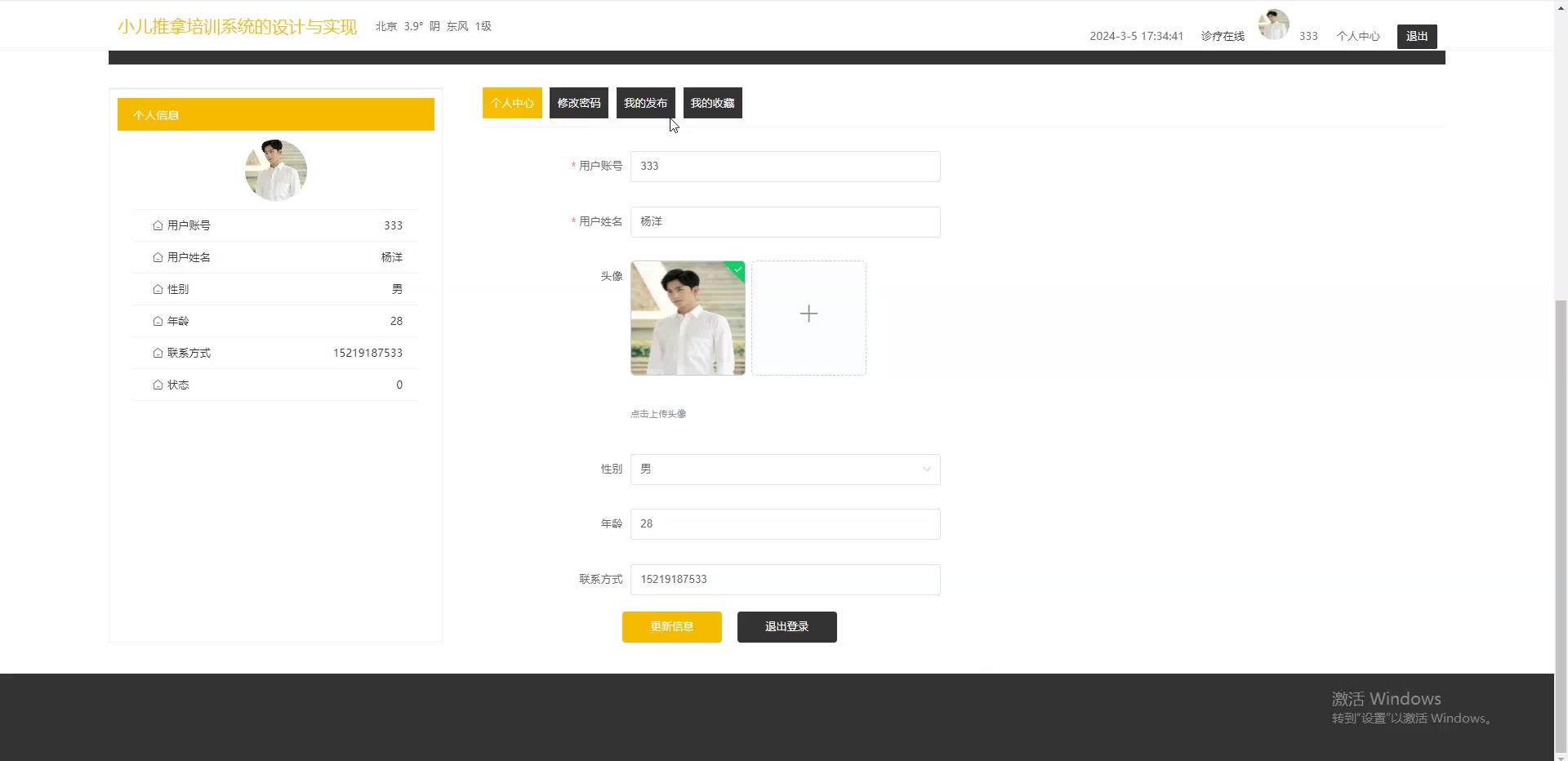Image resolution: width=1568 pixels, height=761 pixels.
Task: Click sidebar age value 28
Action: click(x=396, y=321)
